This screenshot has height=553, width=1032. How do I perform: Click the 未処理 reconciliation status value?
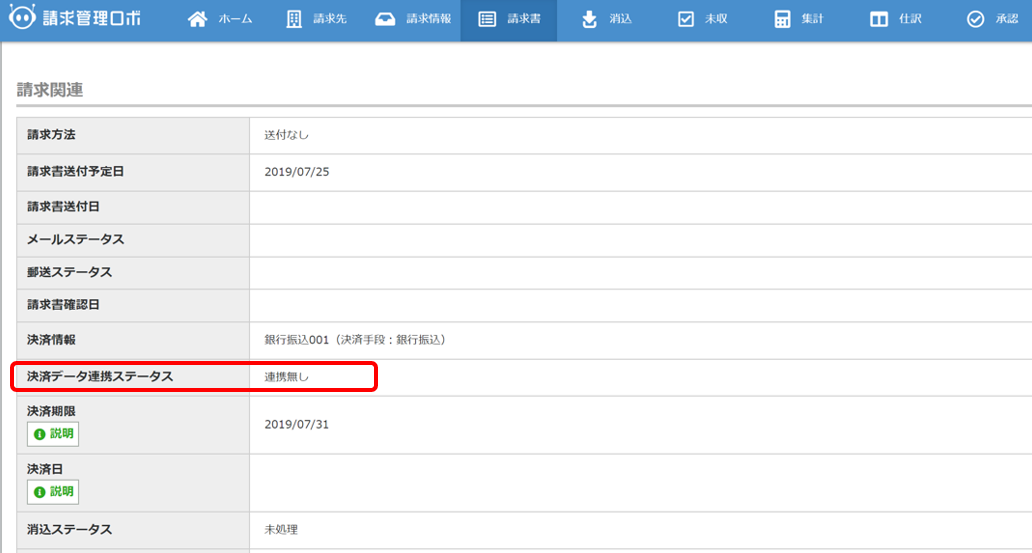281,530
